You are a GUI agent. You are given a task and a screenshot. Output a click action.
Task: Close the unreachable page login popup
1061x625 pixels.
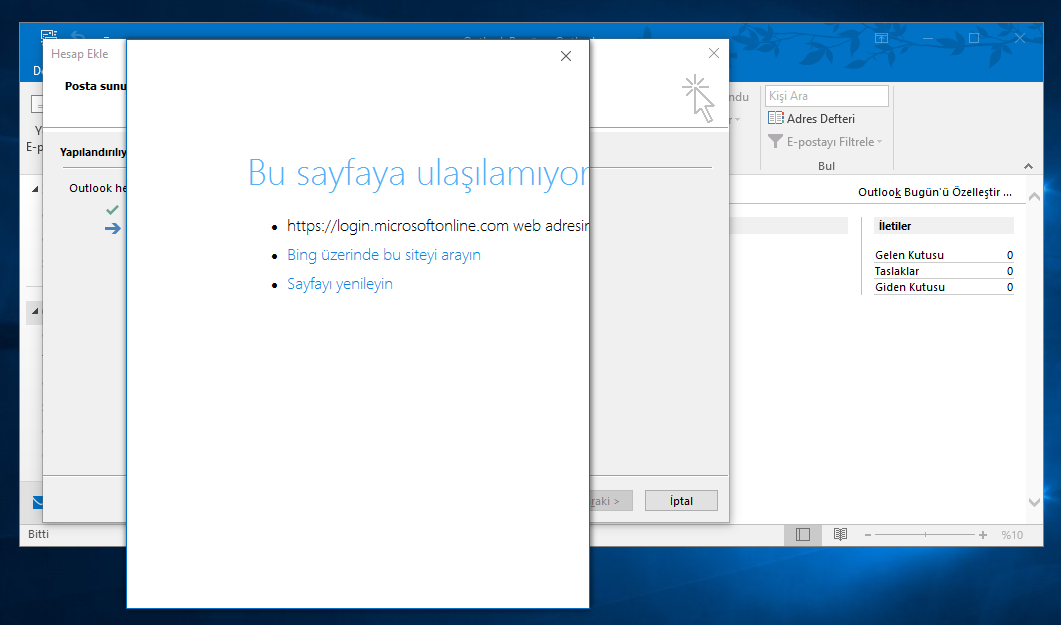coord(566,56)
